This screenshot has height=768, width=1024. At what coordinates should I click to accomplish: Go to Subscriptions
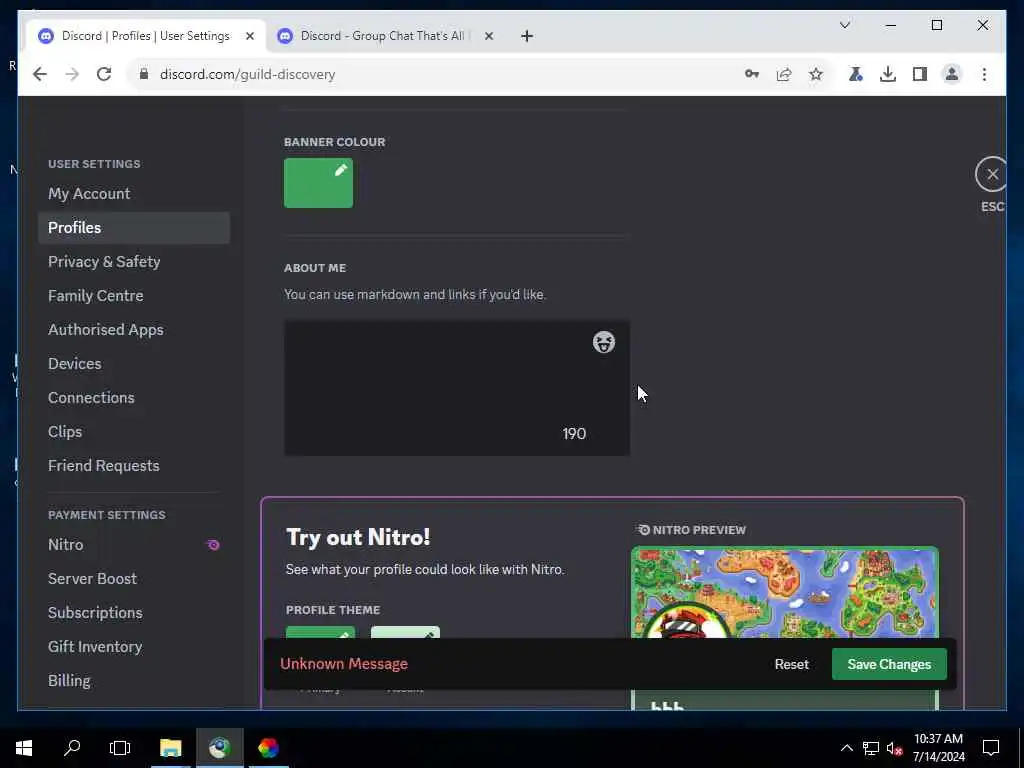(x=134, y=613)
